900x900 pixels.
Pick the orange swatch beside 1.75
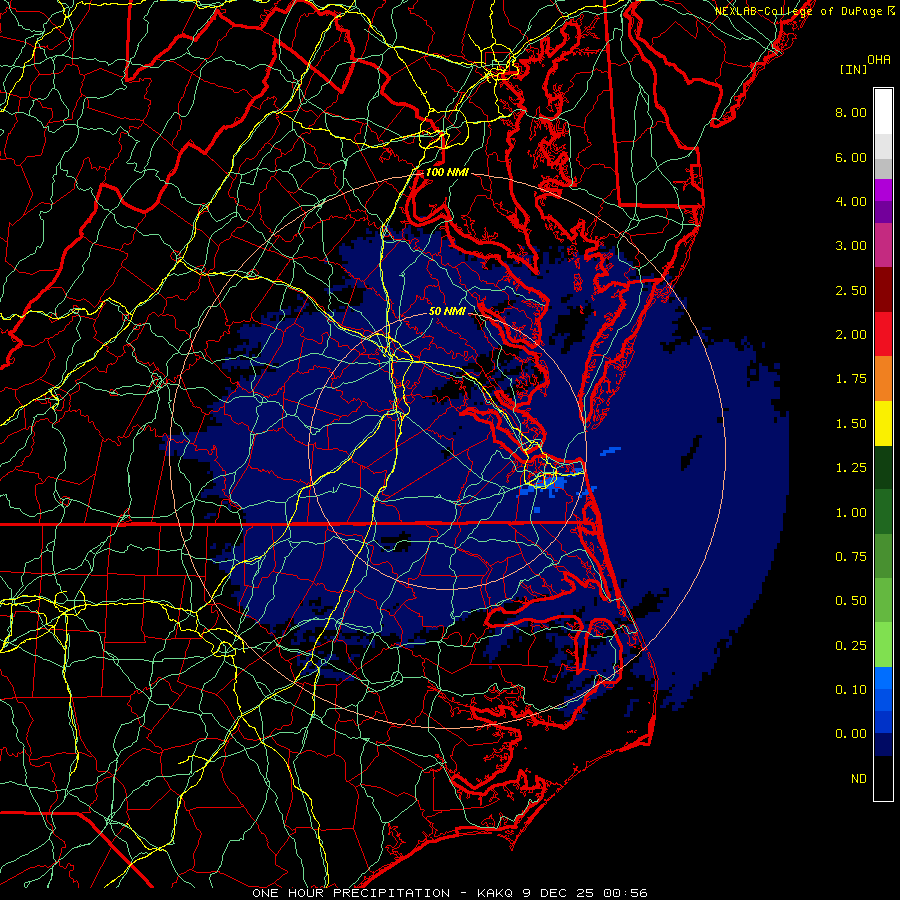[883, 379]
